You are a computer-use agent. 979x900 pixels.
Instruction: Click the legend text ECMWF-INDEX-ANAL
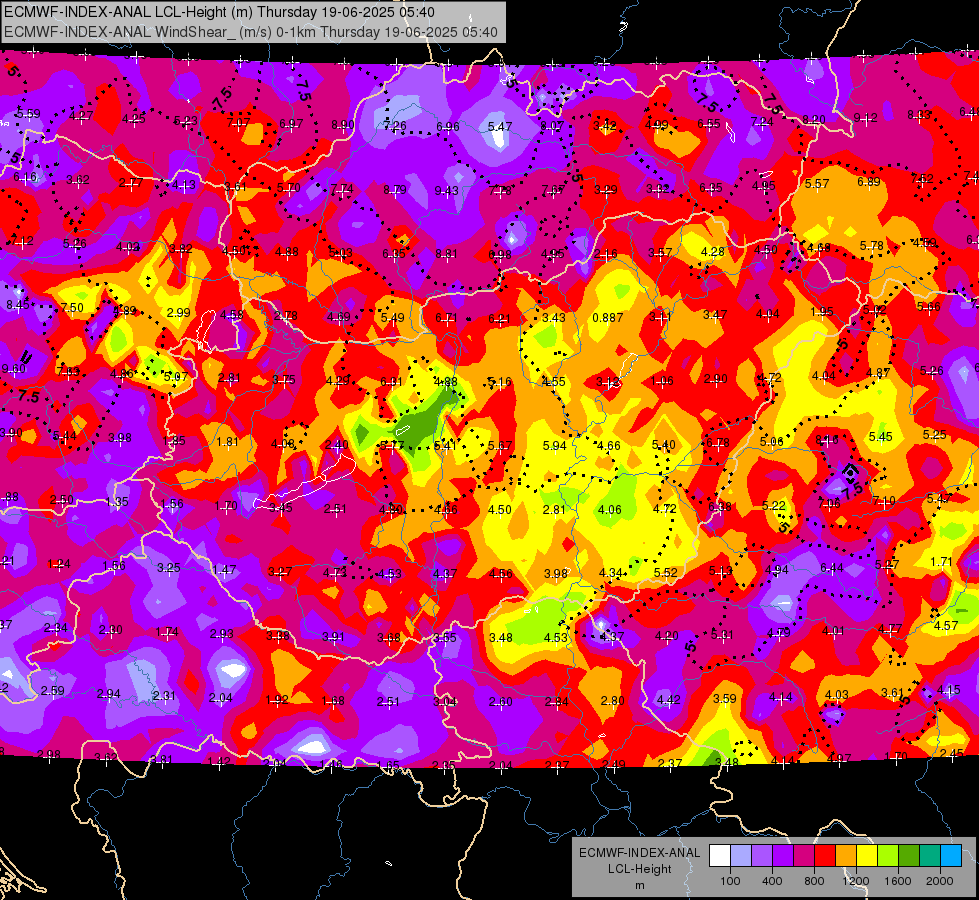tap(639, 853)
